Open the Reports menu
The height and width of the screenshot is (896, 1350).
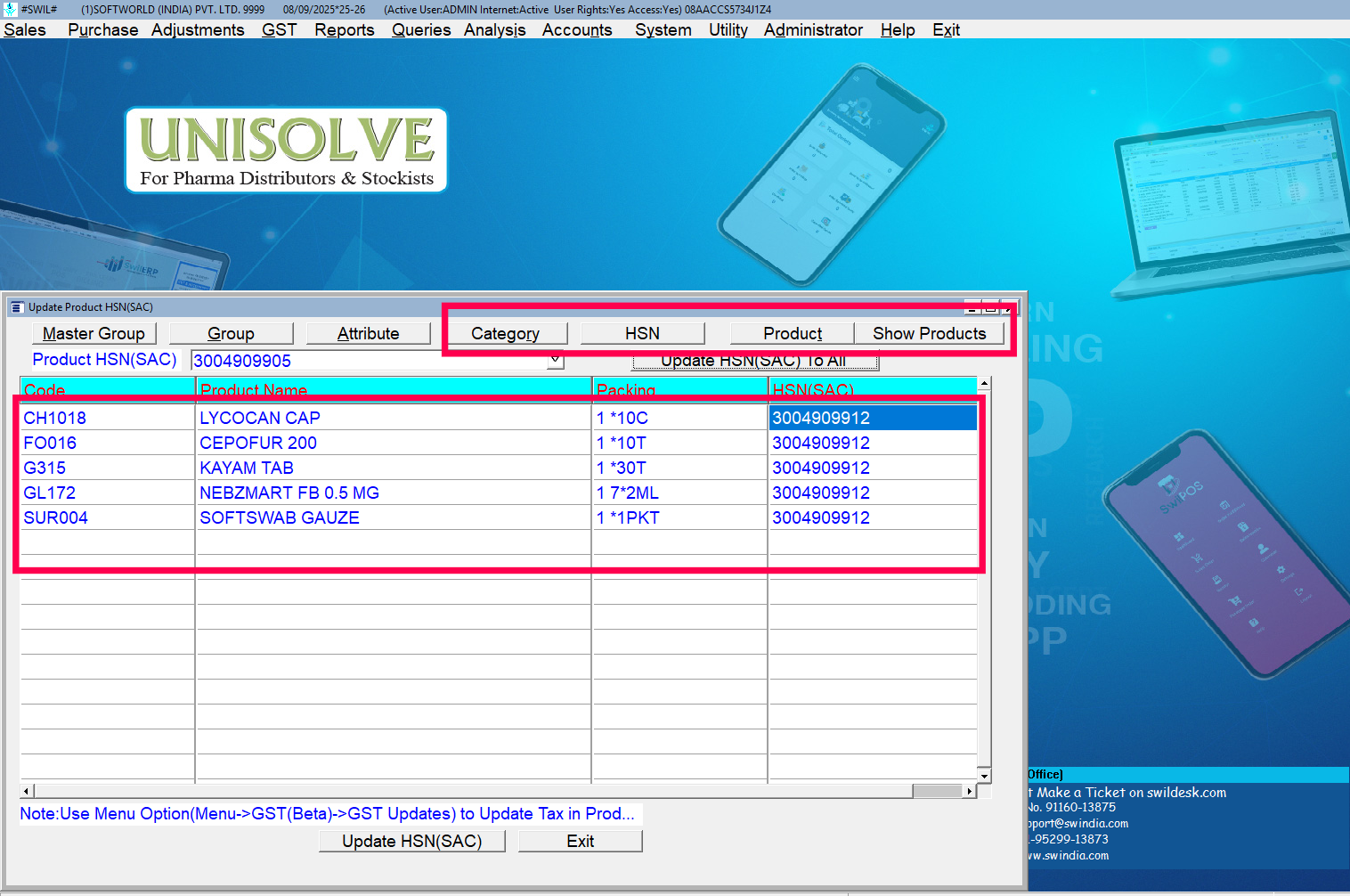click(x=344, y=29)
